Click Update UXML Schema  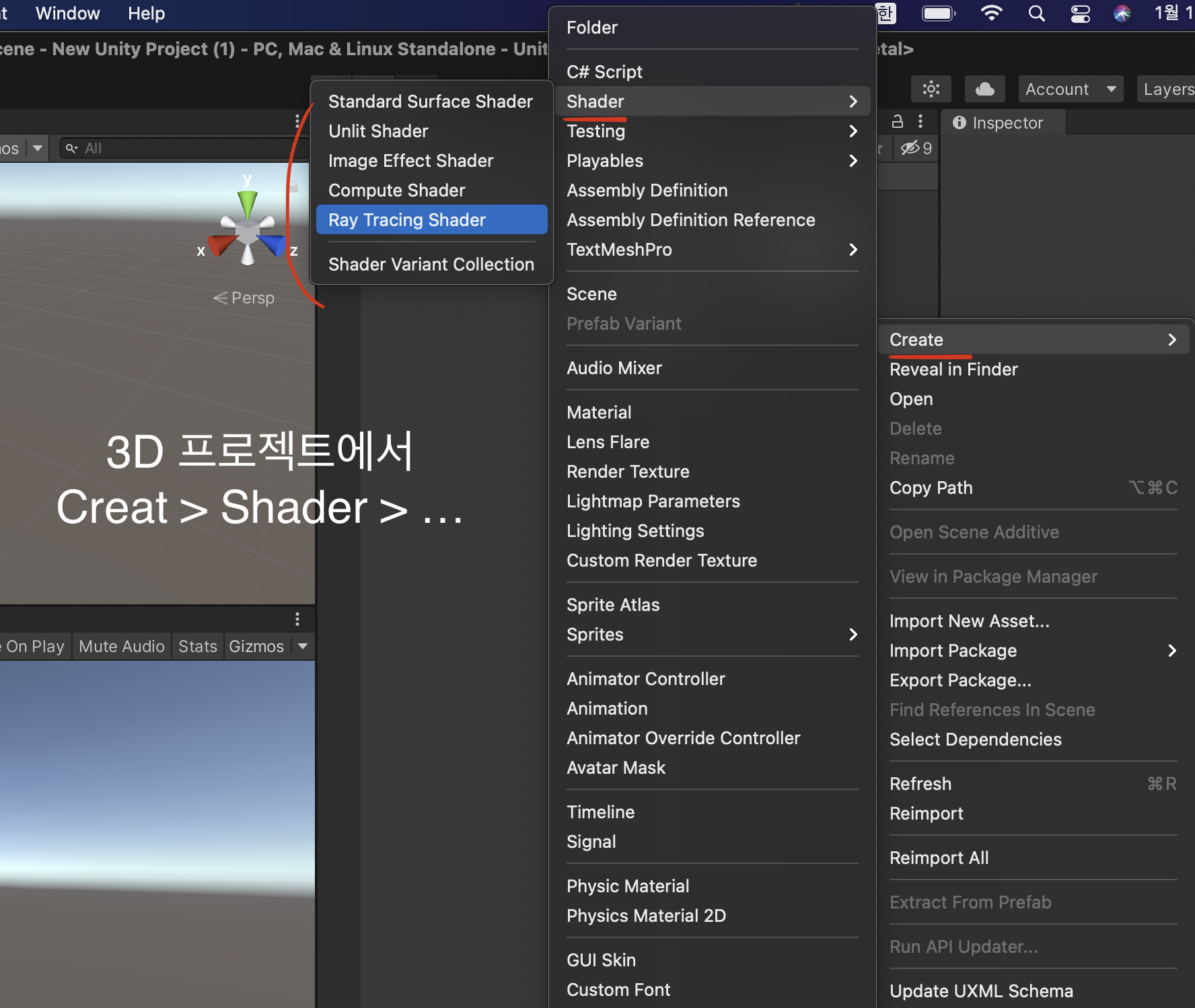click(x=1034, y=991)
